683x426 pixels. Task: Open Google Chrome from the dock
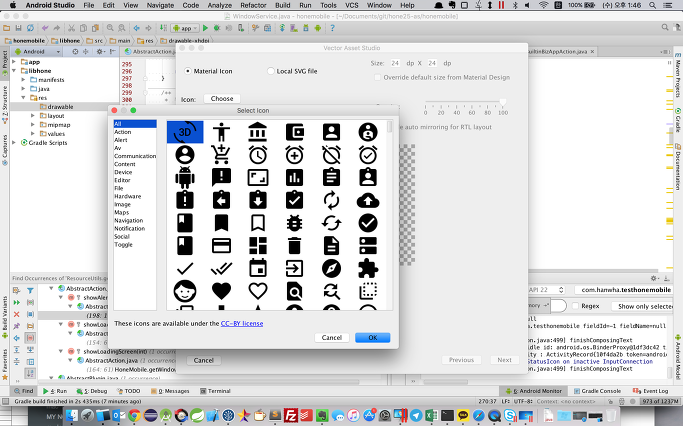tap(134, 416)
